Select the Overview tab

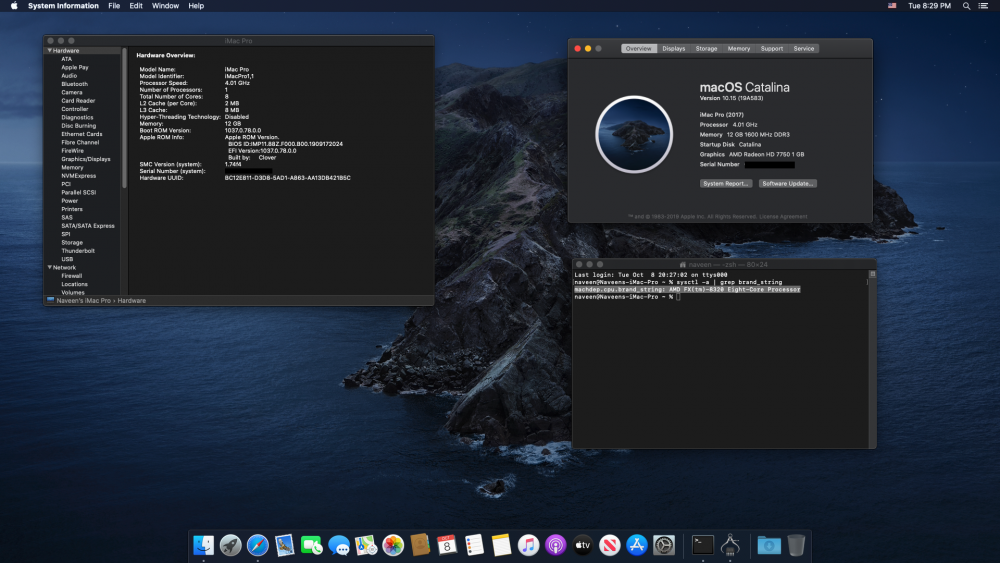(x=638, y=48)
